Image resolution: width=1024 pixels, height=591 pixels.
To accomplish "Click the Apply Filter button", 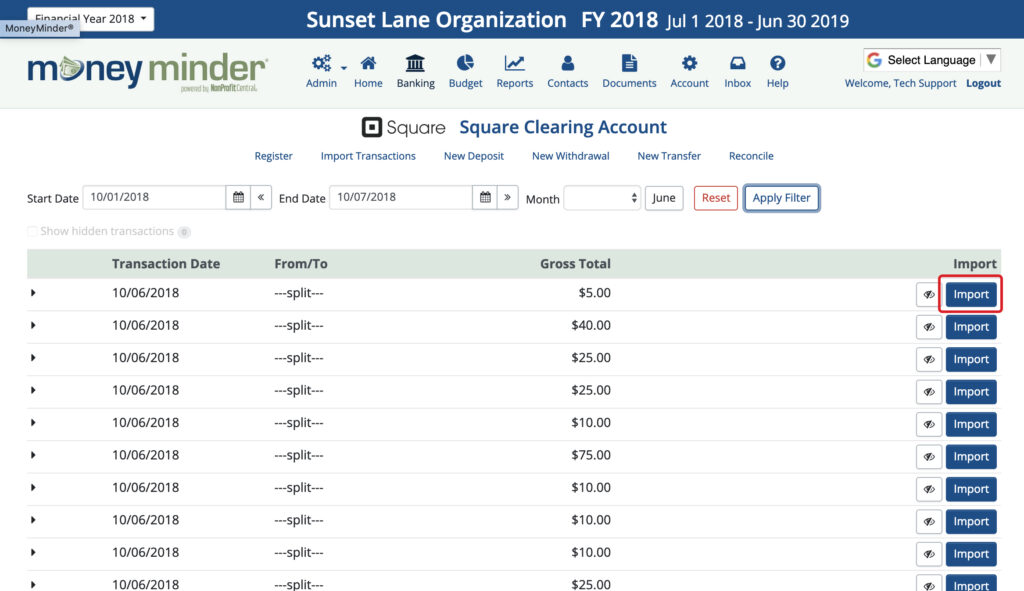I will pos(781,198).
